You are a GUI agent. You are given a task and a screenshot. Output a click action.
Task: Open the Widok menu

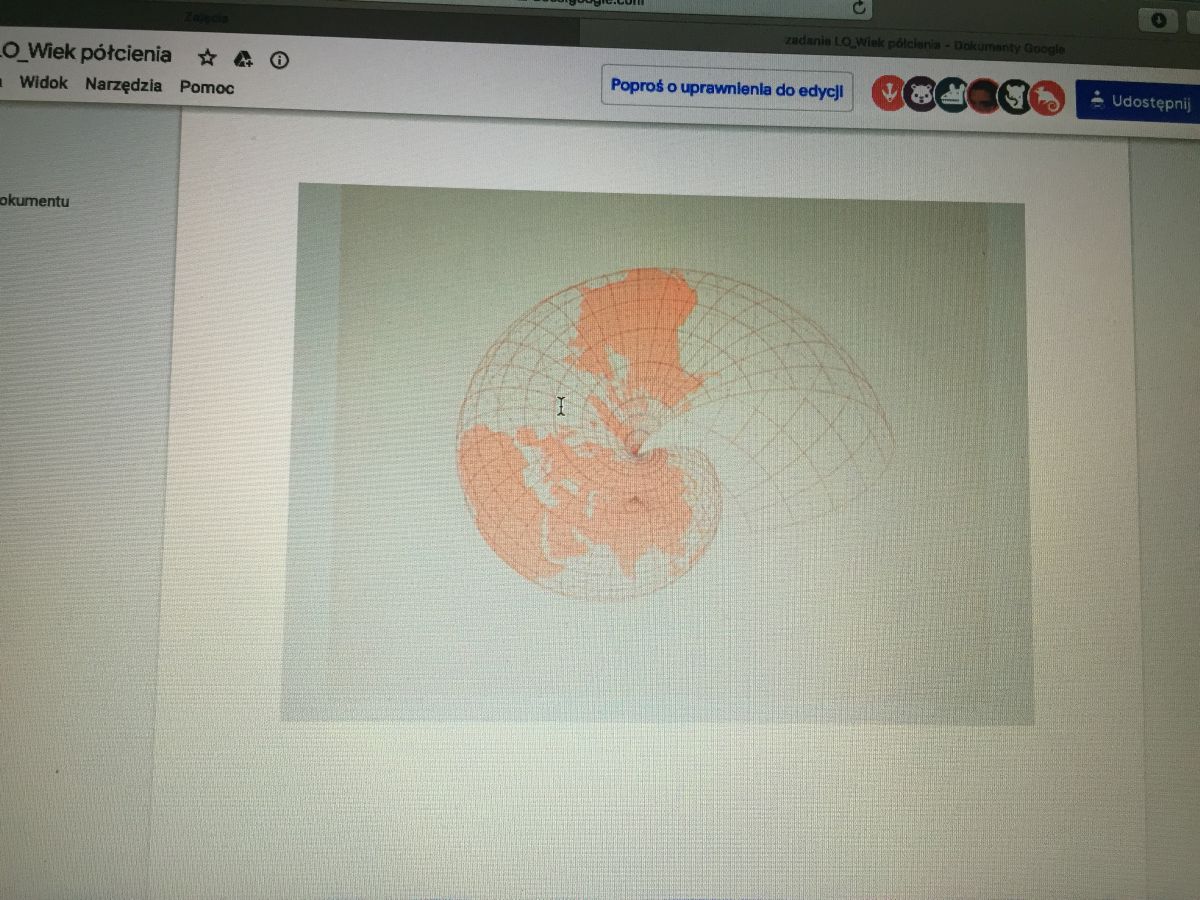tap(44, 83)
